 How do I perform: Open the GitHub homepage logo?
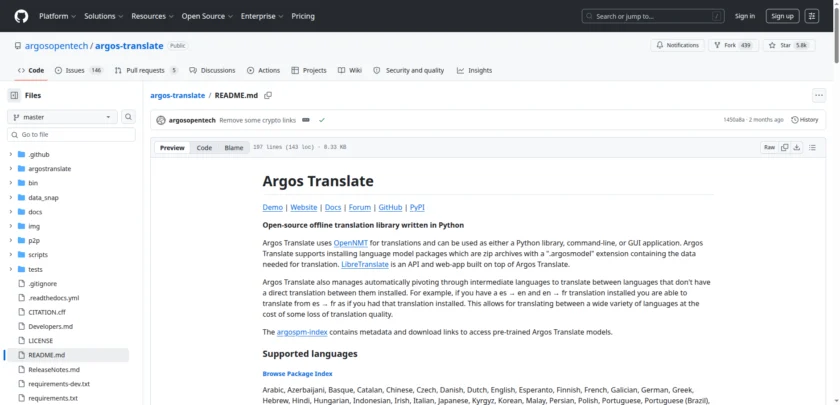21,16
